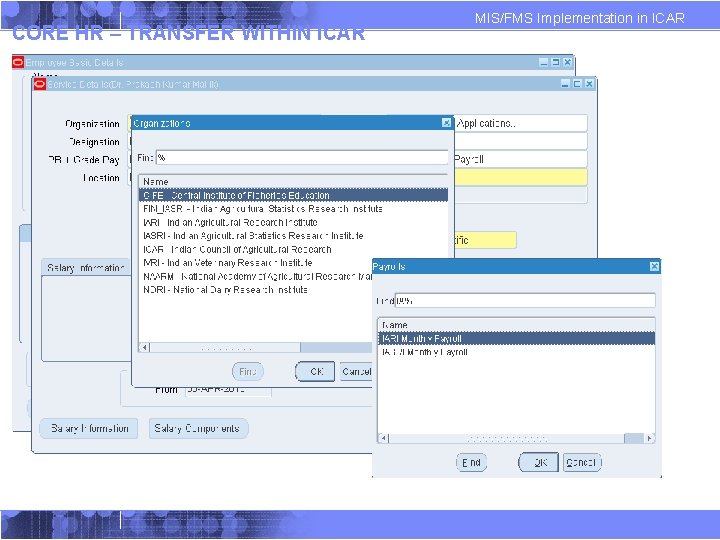The image size is (720, 540).
Task: Maximize the Employee Basic Details window
Action: tap(556, 62)
